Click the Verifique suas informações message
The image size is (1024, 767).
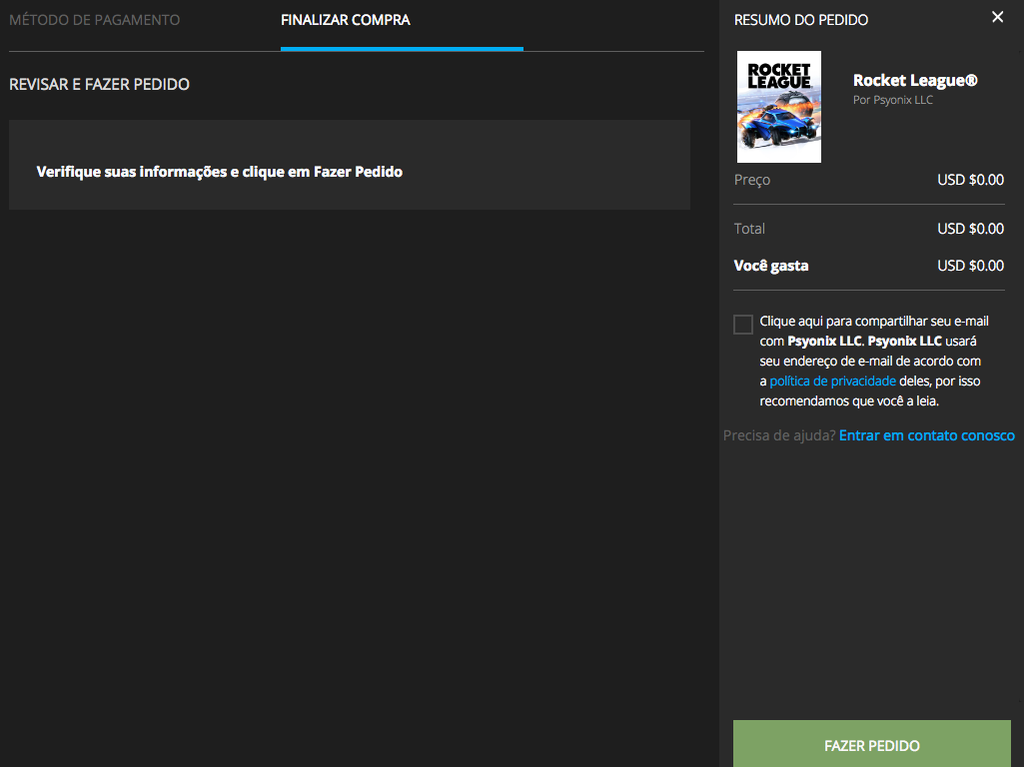(x=219, y=172)
